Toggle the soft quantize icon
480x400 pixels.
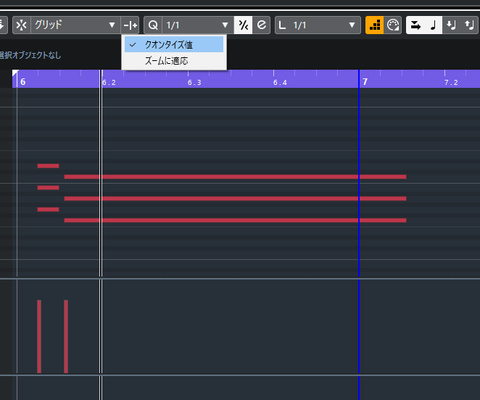243,25
